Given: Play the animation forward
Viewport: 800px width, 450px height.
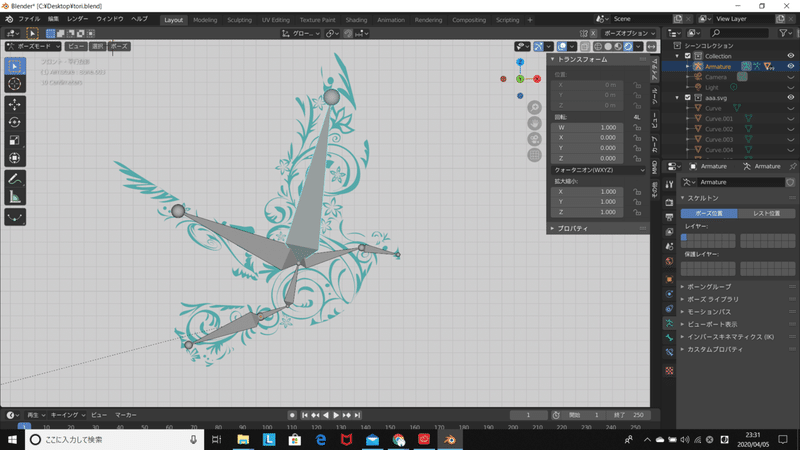Looking at the screenshot, I should (x=336, y=415).
